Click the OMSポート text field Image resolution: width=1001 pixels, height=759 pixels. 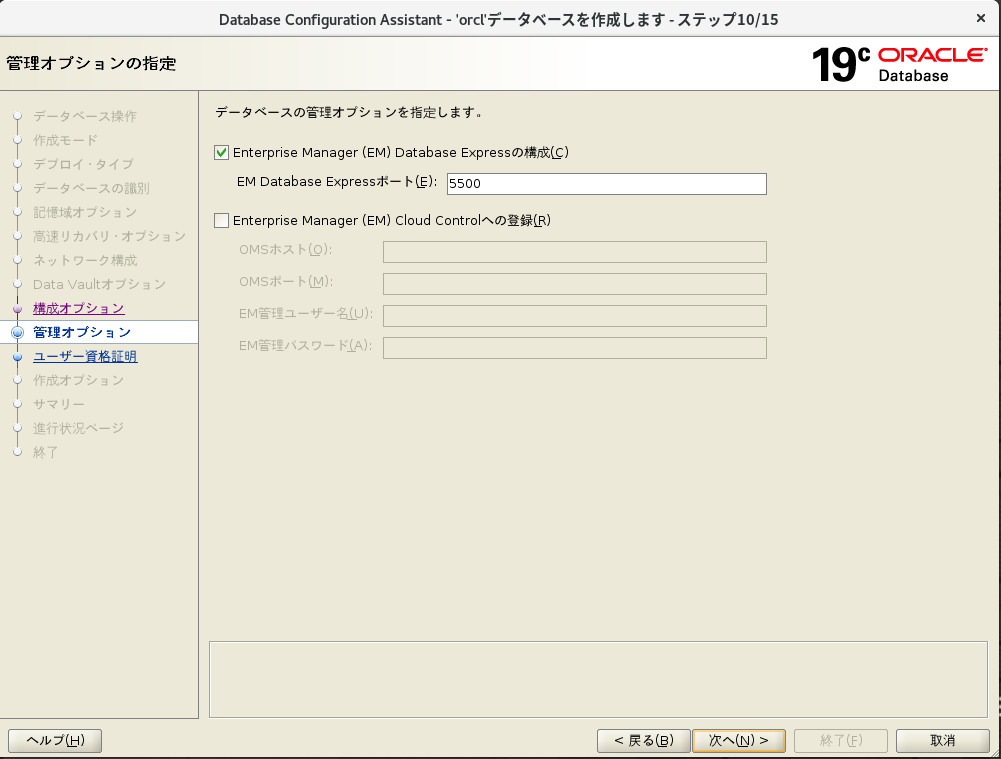pos(574,284)
